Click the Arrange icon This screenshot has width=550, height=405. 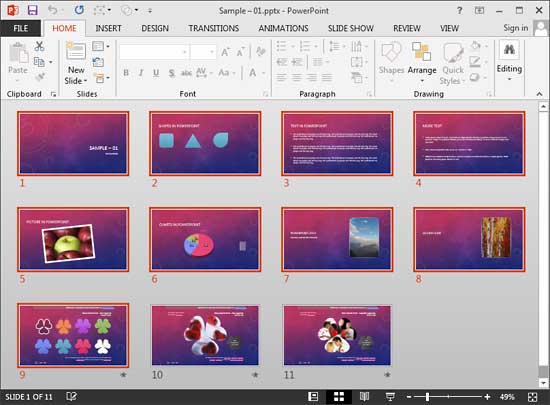(422, 52)
